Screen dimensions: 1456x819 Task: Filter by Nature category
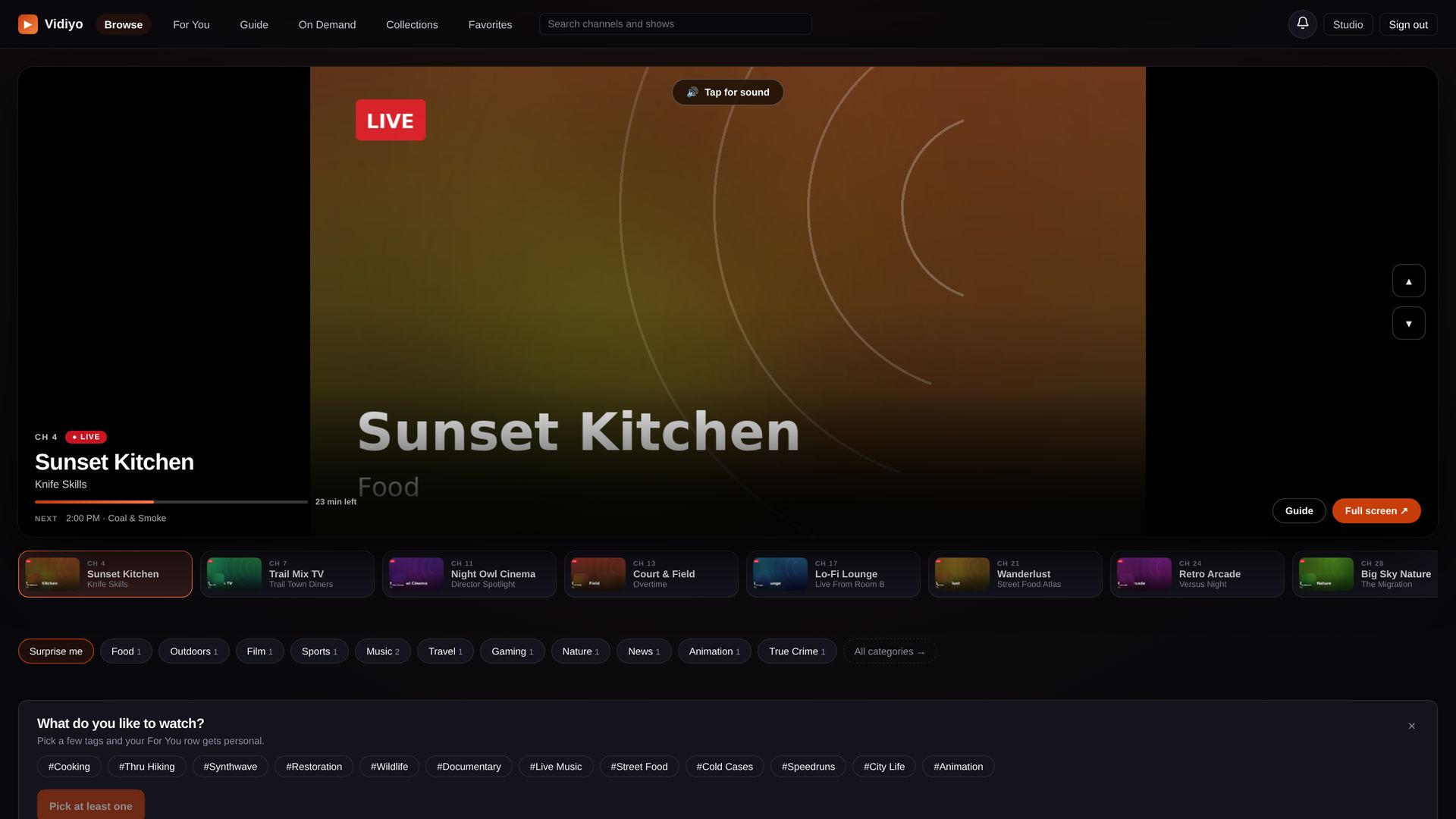[x=580, y=651]
